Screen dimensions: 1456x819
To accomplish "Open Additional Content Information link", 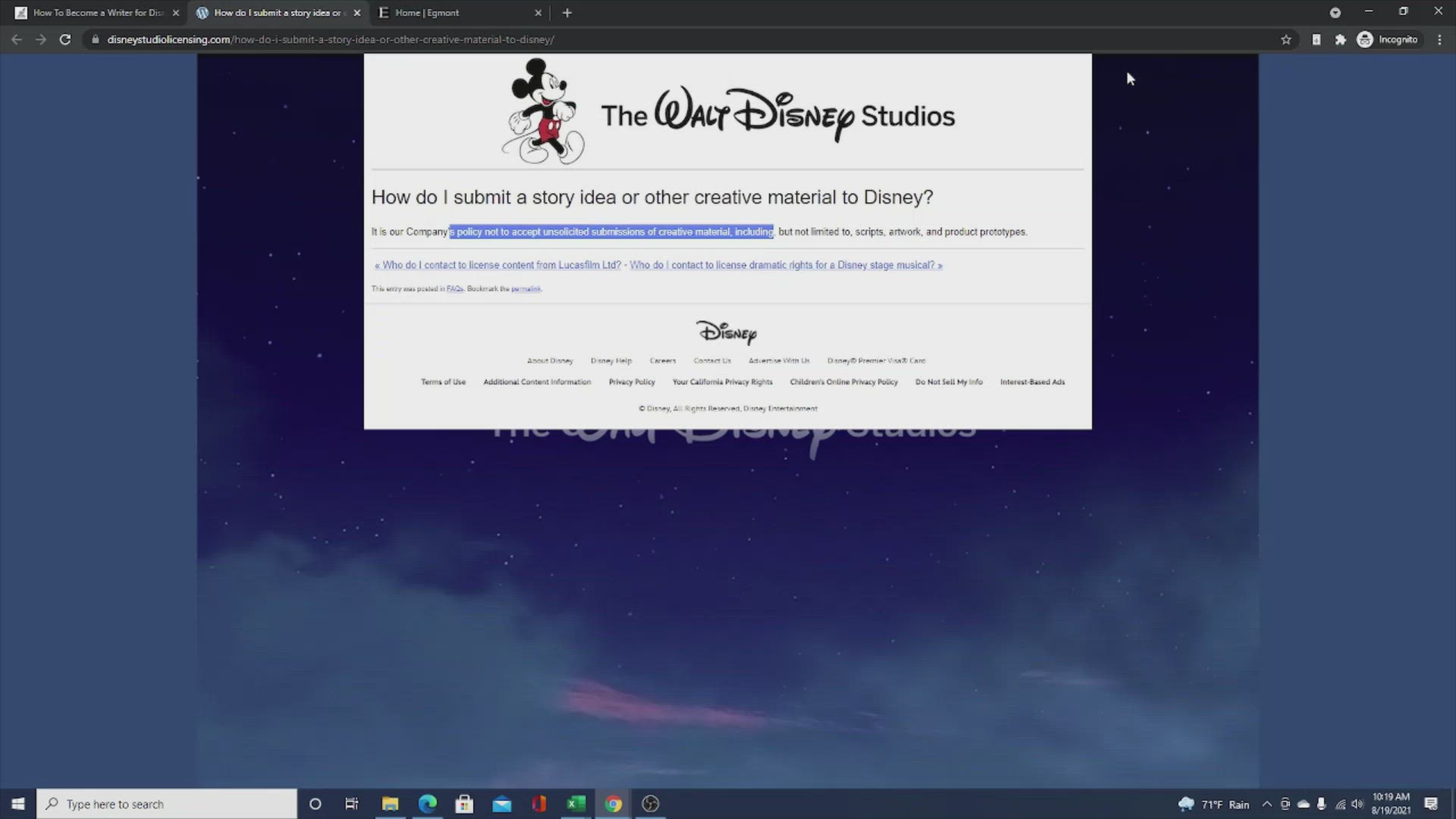I will [537, 382].
